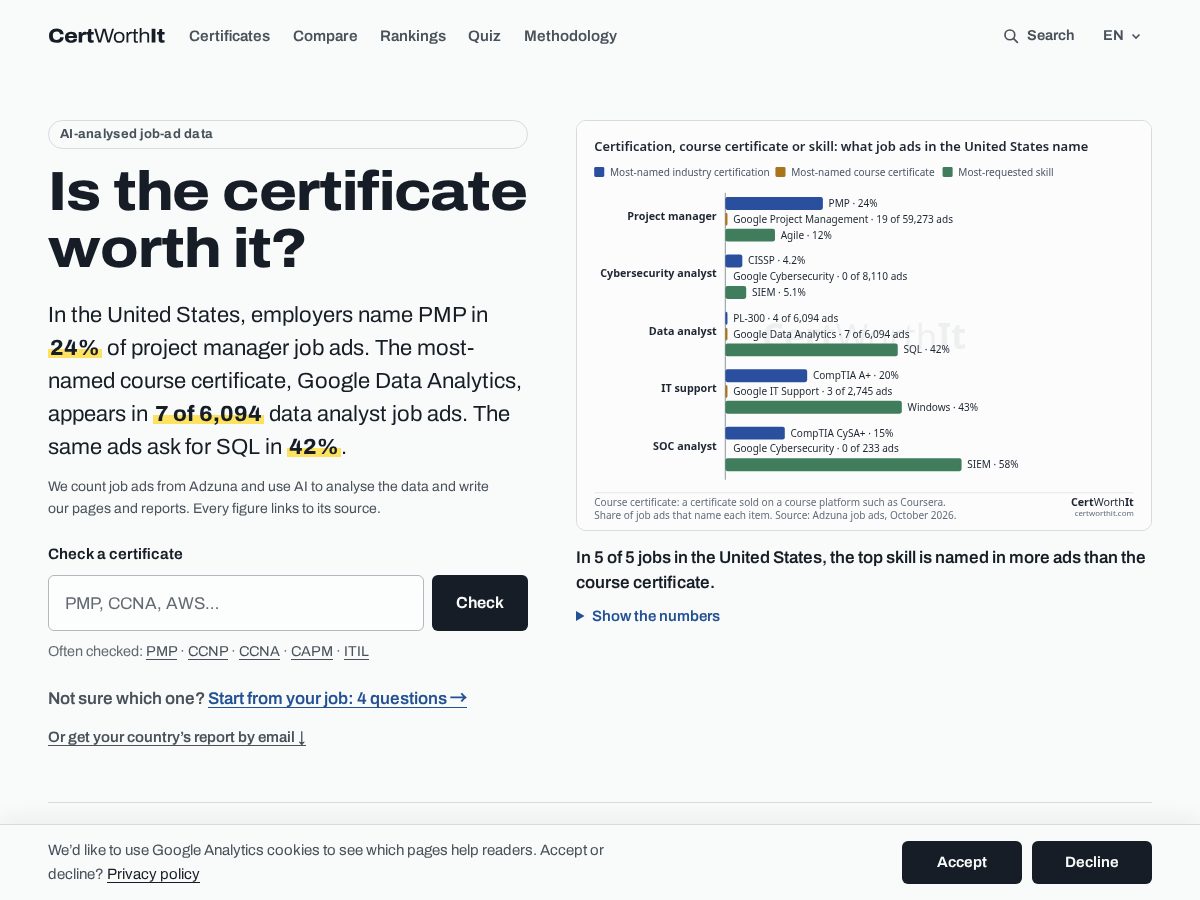Go to the Rankings page

coord(413,36)
